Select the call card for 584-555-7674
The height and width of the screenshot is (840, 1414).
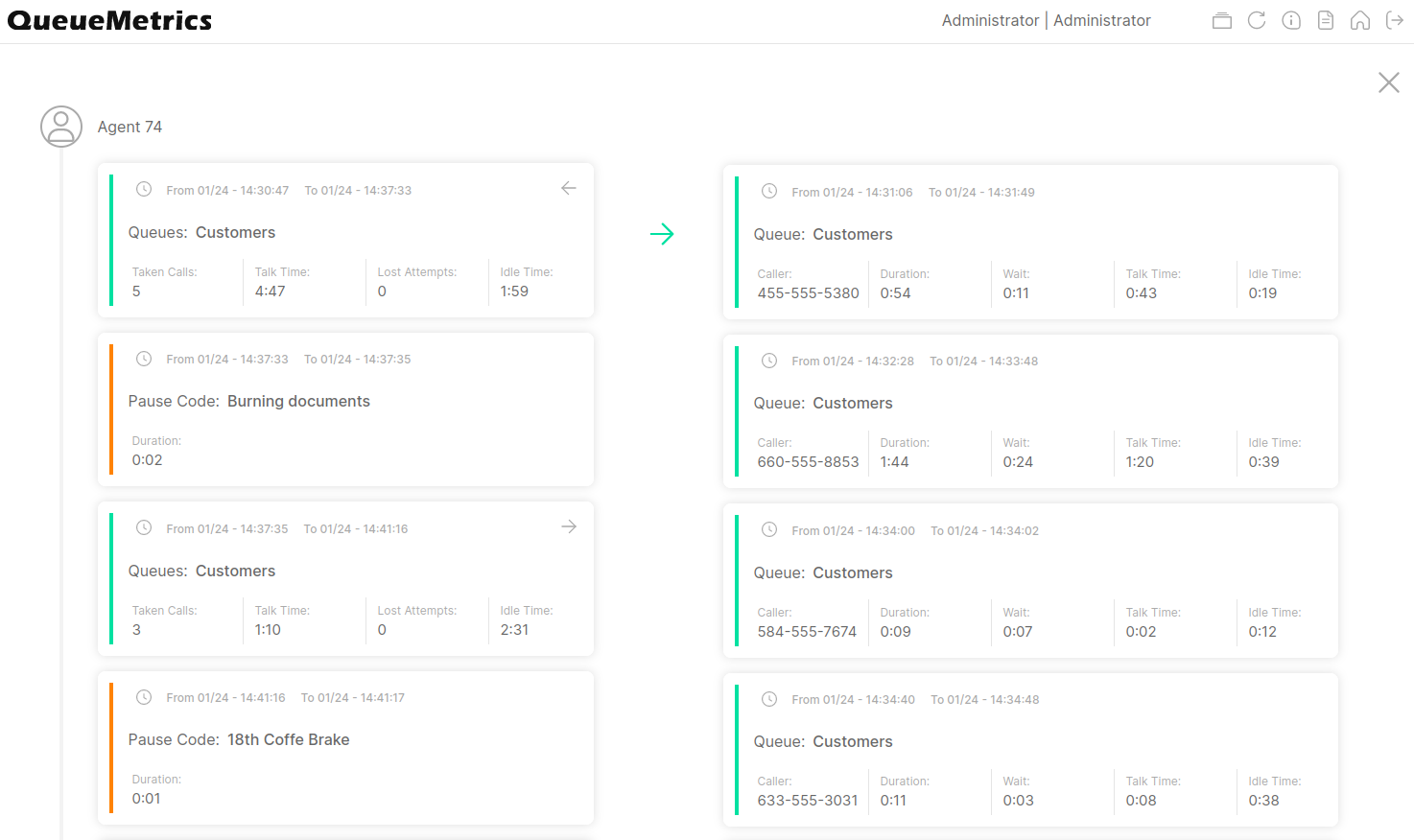click(x=1030, y=581)
